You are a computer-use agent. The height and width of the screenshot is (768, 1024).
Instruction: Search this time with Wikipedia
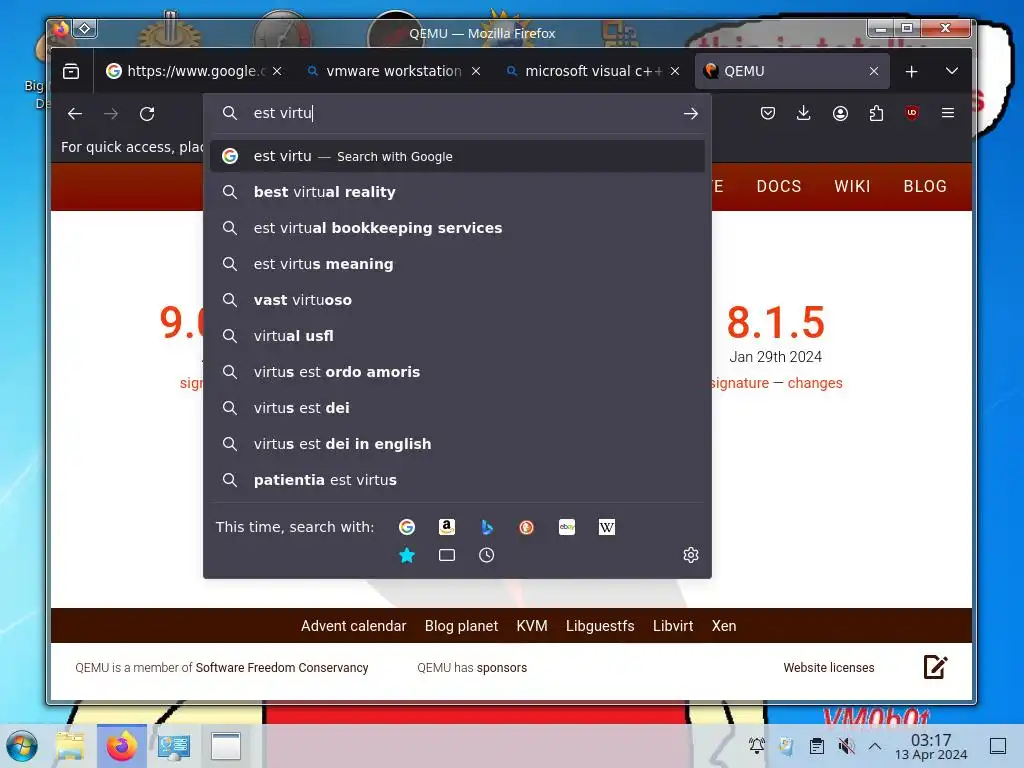[x=607, y=527]
